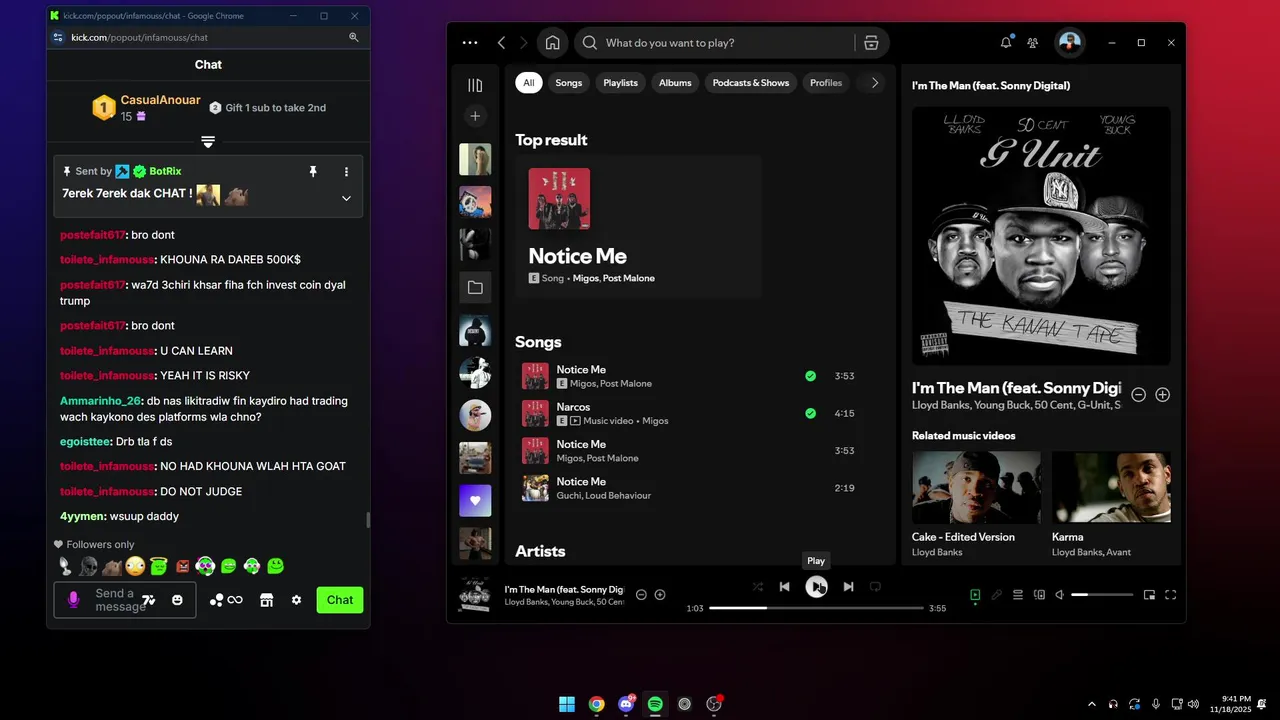Toggle shuffle in the Spotify player
The image size is (1280, 720).
pos(757,587)
